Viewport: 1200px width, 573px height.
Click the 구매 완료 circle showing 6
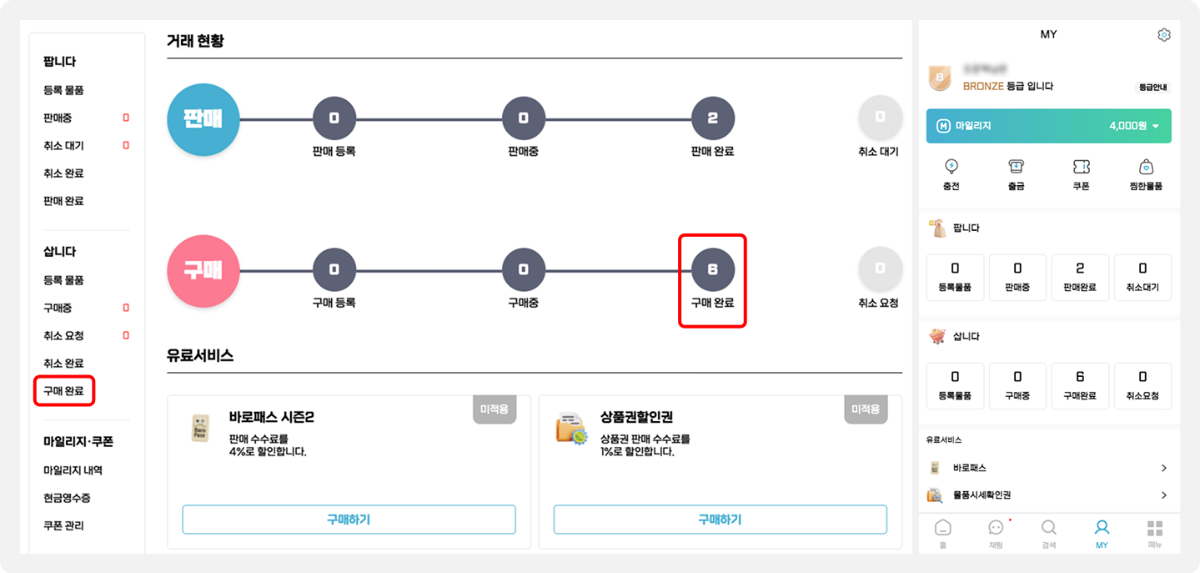pyautogui.click(x=712, y=269)
